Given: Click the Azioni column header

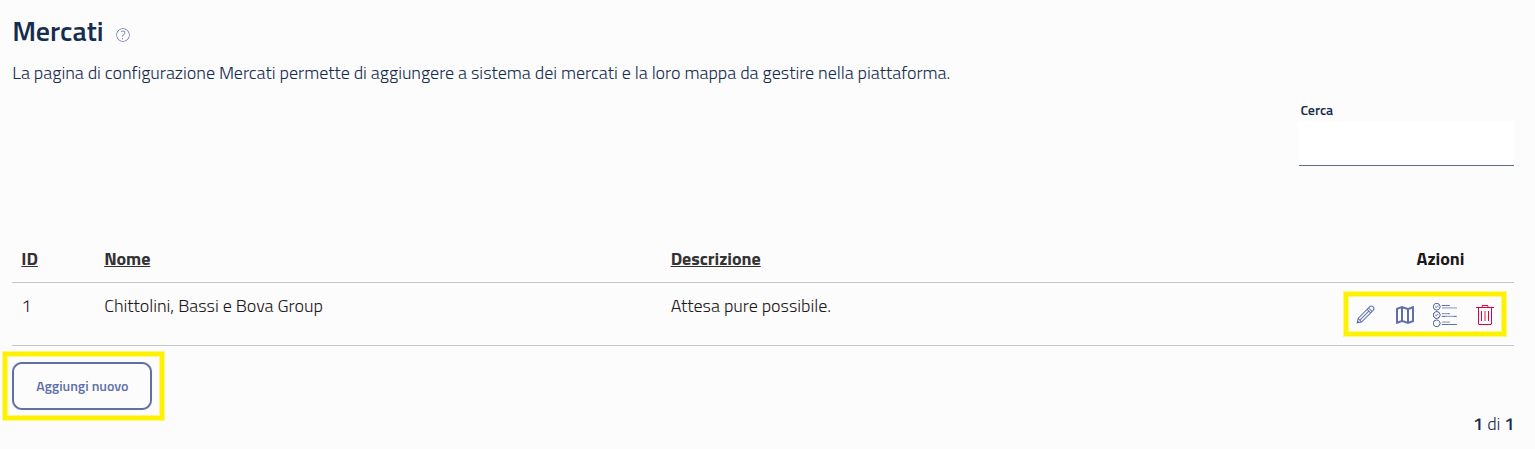Looking at the screenshot, I should point(1440,260).
